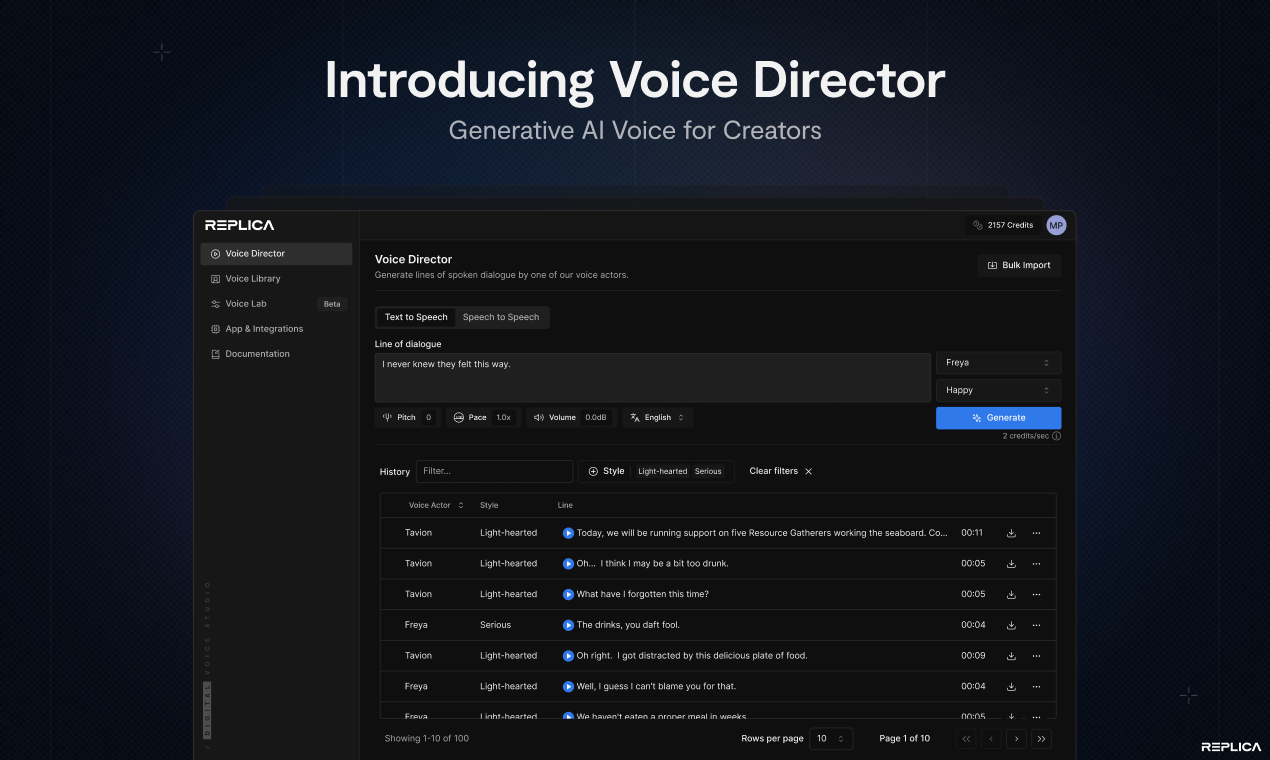Toggle the Serious style filter
The width and height of the screenshot is (1270, 760).
coord(707,470)
